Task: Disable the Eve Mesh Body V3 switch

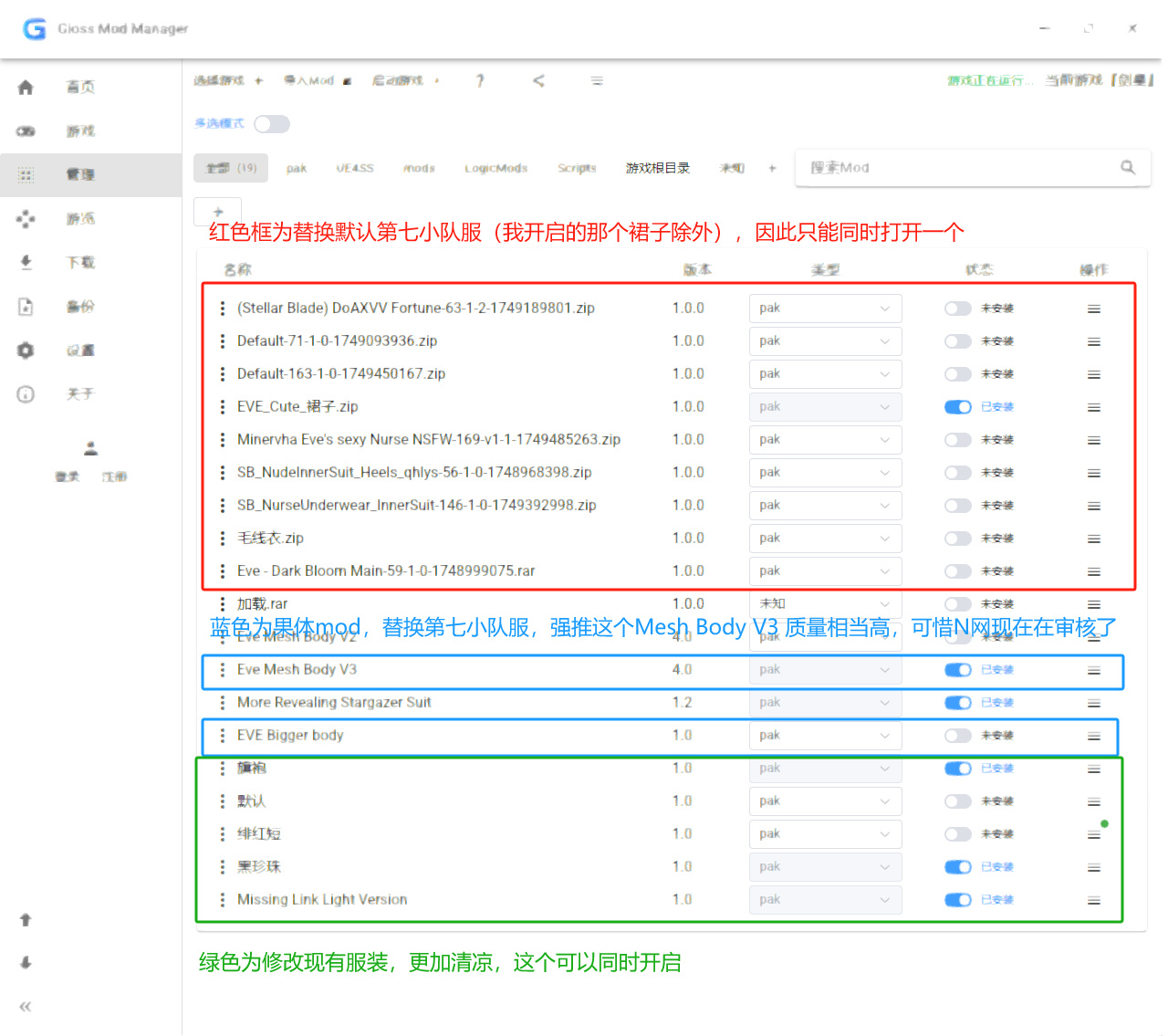Action: pyautogui.click(x=957, y=670)
